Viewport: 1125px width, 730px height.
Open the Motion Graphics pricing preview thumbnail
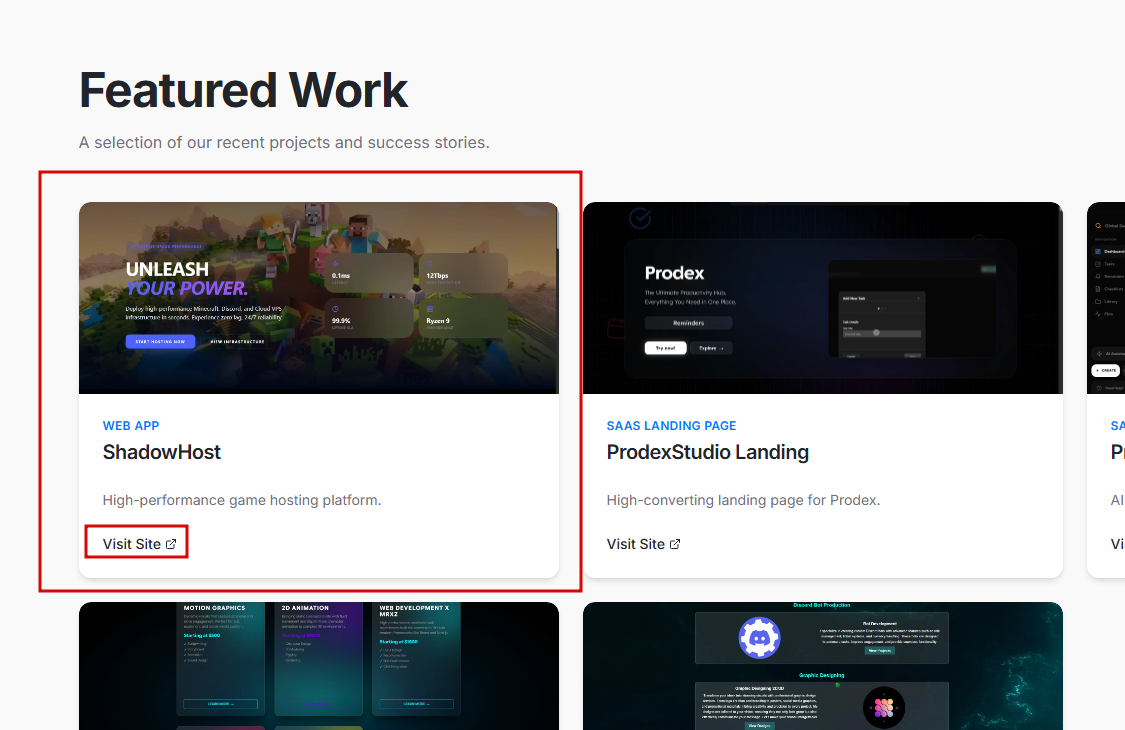pyautogui.click(x=319, y=666)
